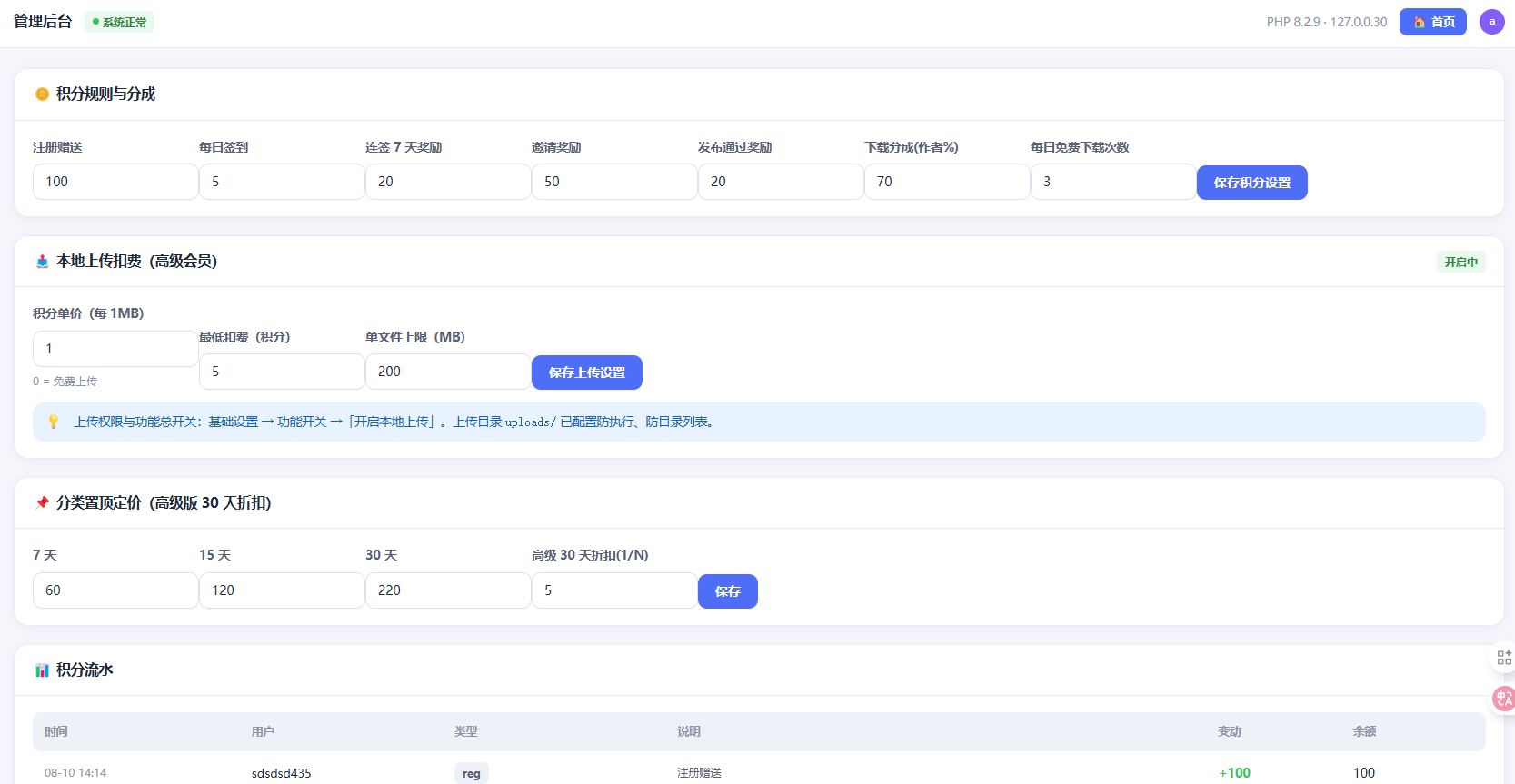Focus the 连签 7 天奖励 input

point(448,182)
